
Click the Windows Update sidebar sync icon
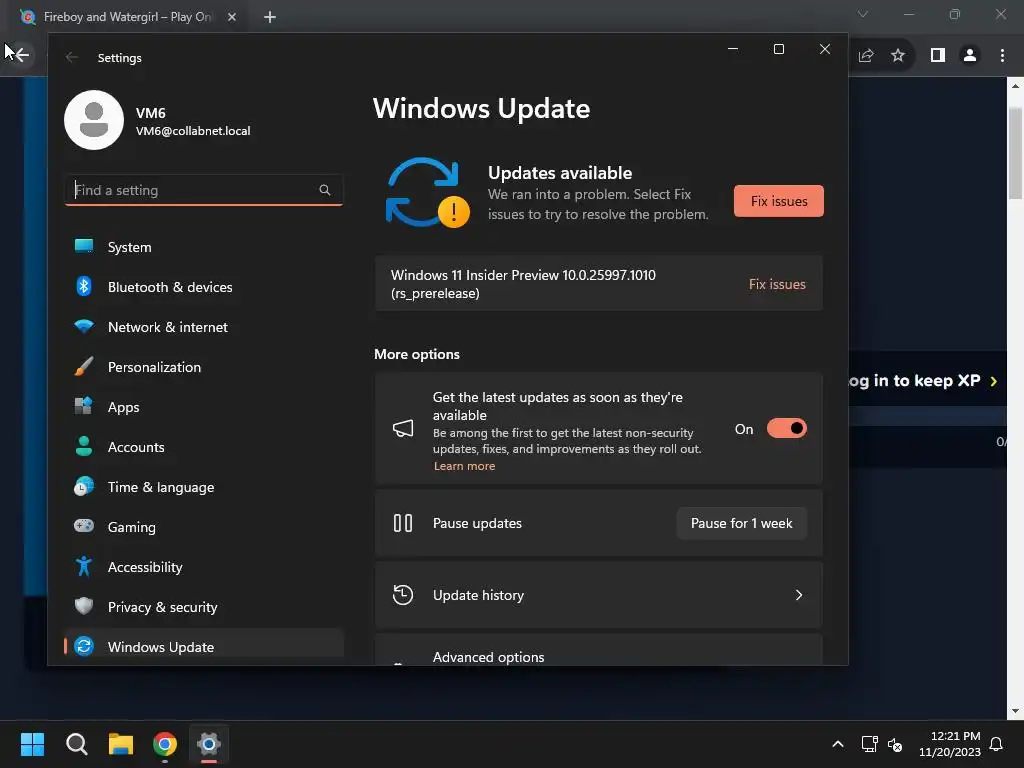(84, 646)
